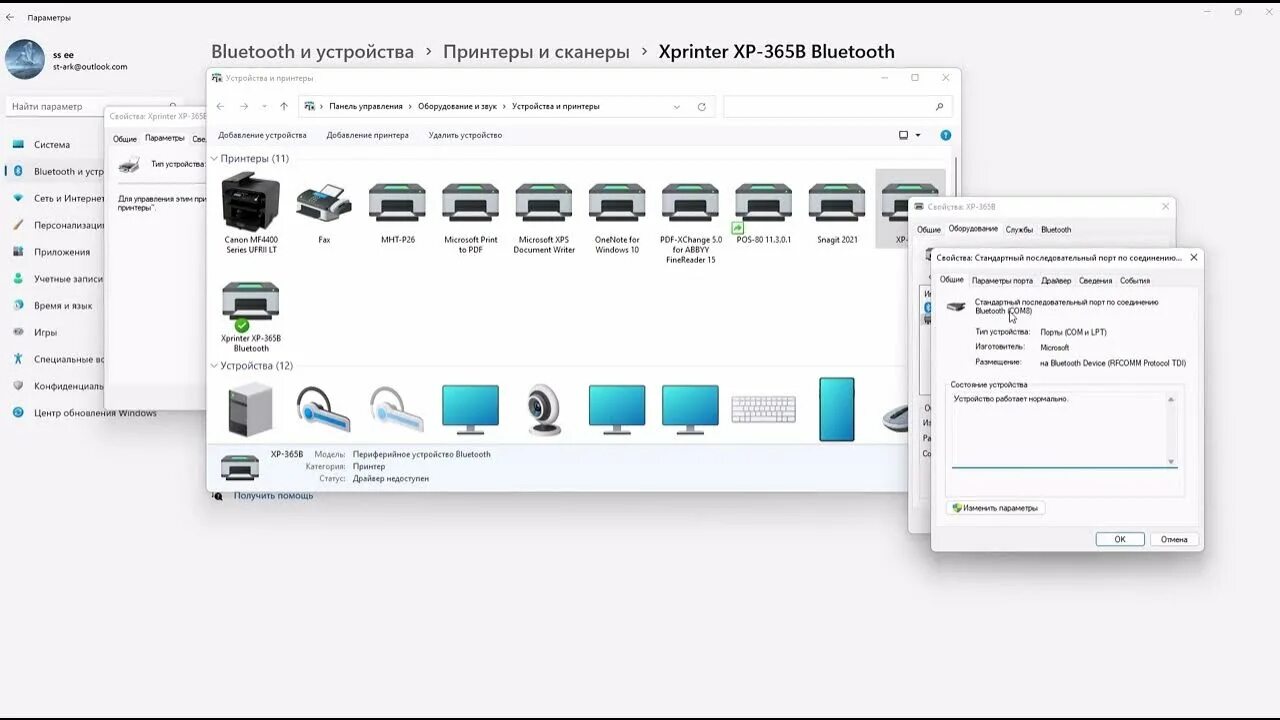Click the Изменить параметры button
Screen dimensions: 1280x720
(996, 508)
